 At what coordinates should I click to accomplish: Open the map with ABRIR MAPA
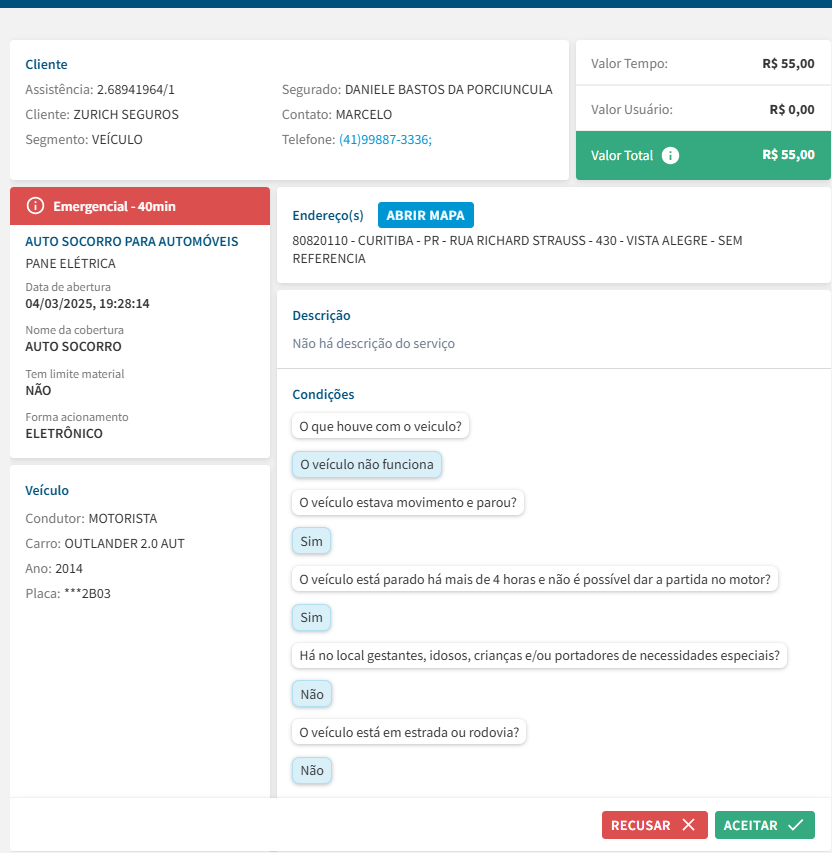[x=426, y=215]
